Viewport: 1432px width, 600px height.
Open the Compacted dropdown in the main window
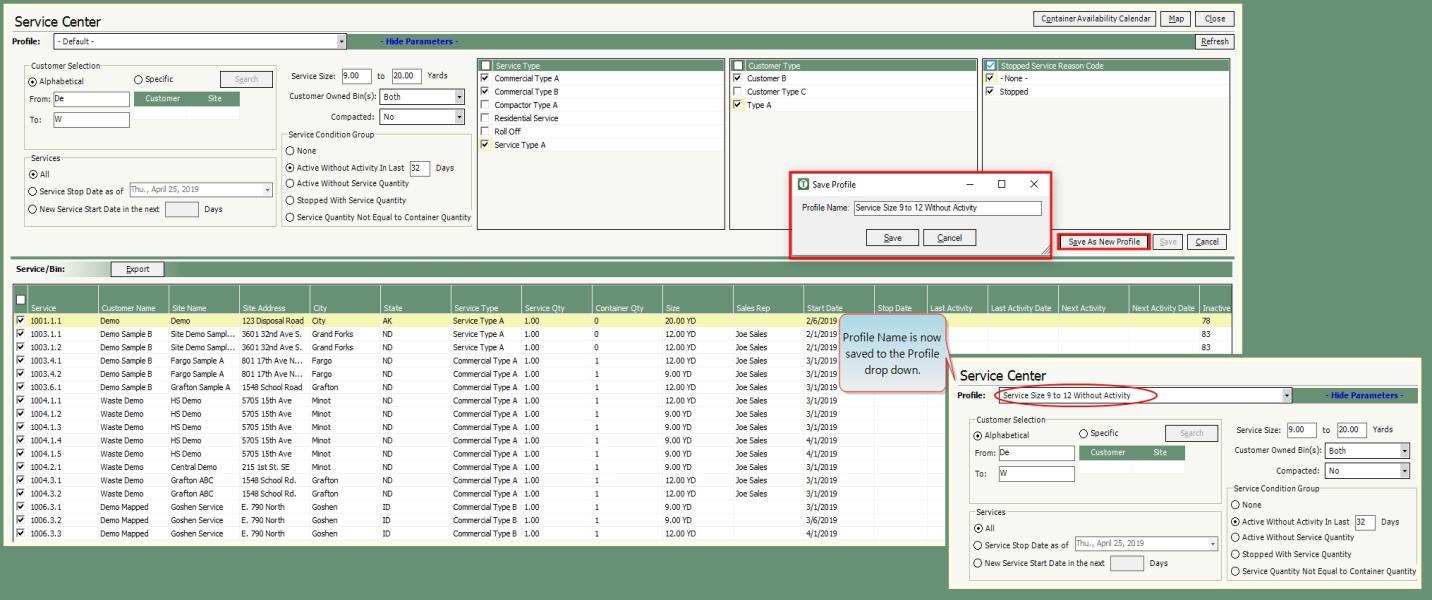460,117
